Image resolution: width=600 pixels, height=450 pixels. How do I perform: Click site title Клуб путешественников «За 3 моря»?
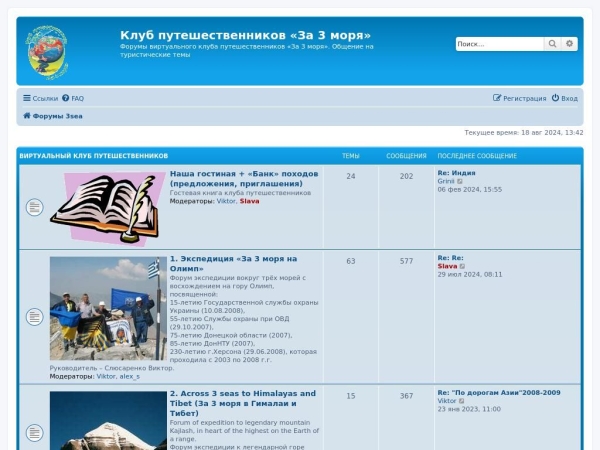[245, 35]
